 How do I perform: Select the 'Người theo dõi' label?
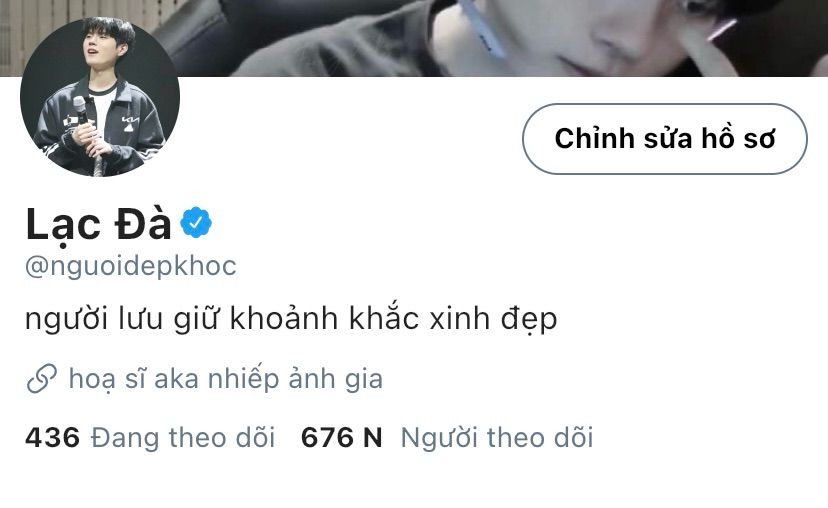point(497,438)
